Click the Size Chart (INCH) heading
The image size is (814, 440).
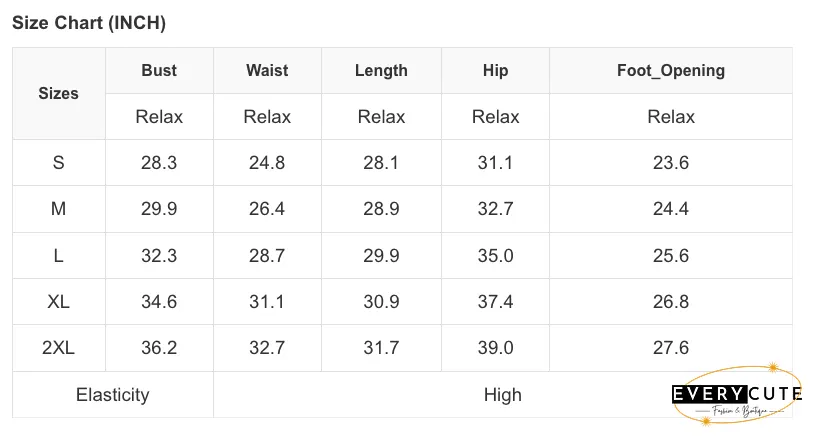89,23
